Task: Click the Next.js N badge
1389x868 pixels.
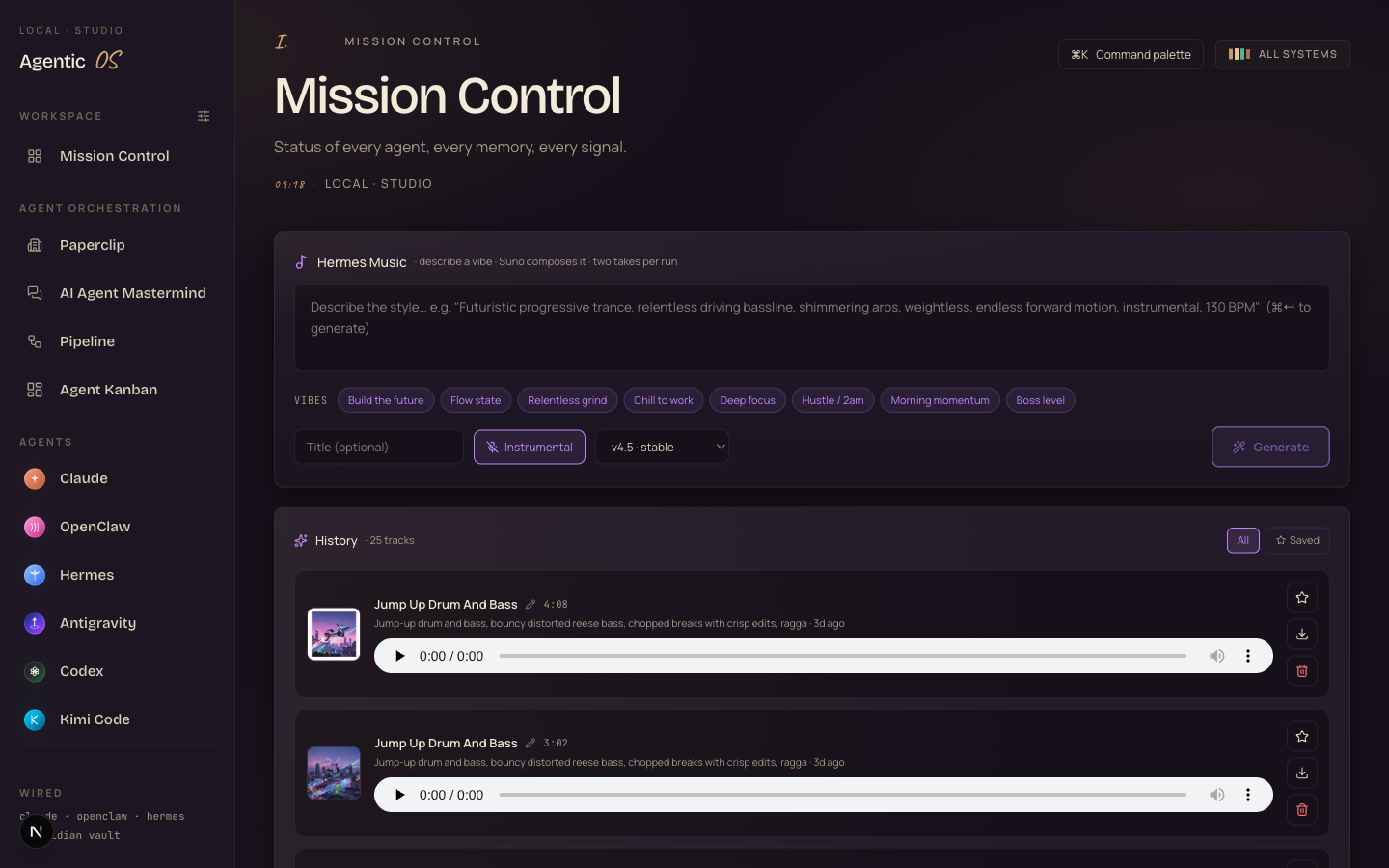Action: [x=37, y=831]
